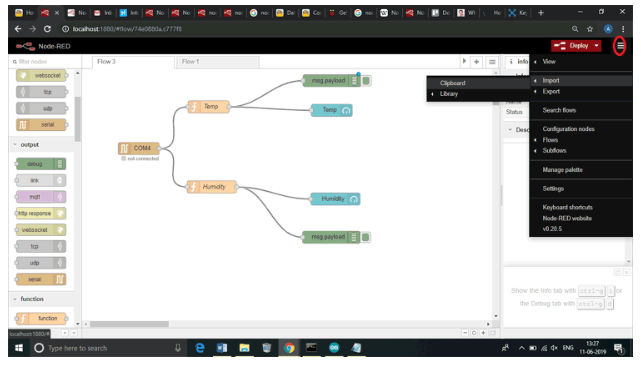This screenshot has width=641, height=369.
Task: Select Manage palette in the menu
Action: click(x=563, y=170)
